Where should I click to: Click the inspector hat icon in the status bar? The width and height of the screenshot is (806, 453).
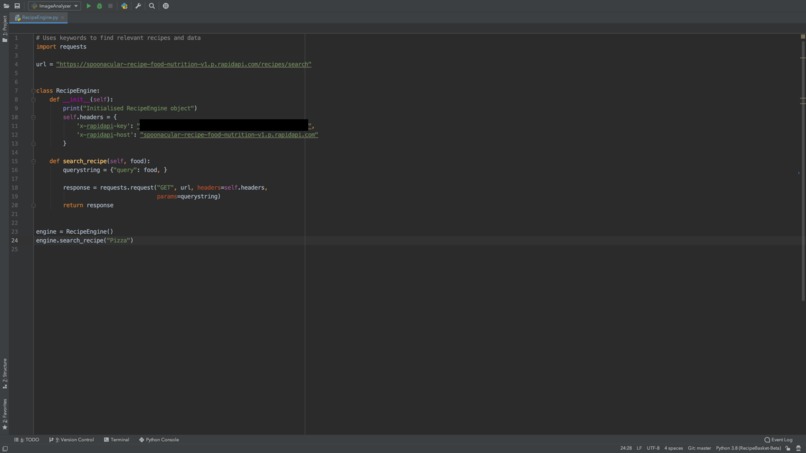coord(798,448)
